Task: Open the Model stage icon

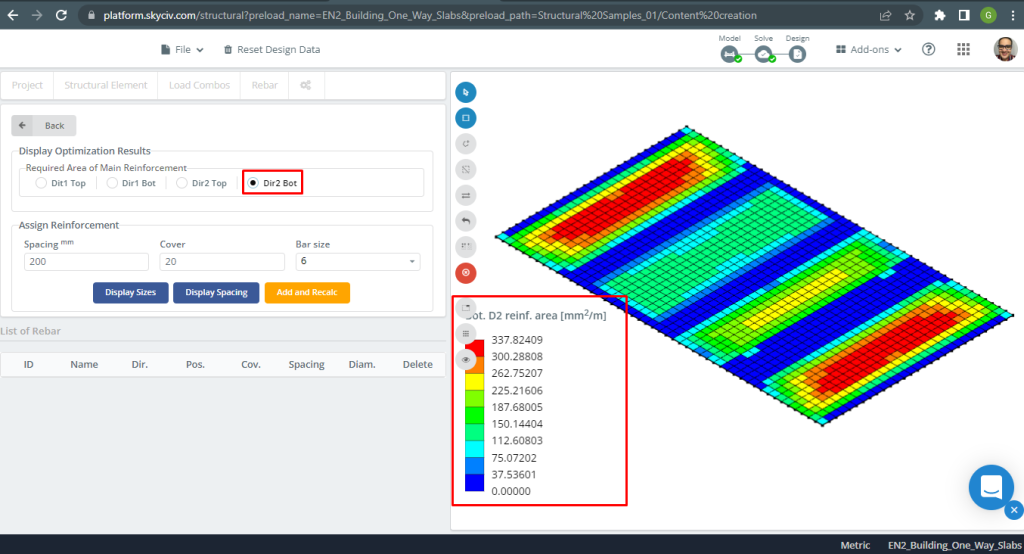Action: 730,54
